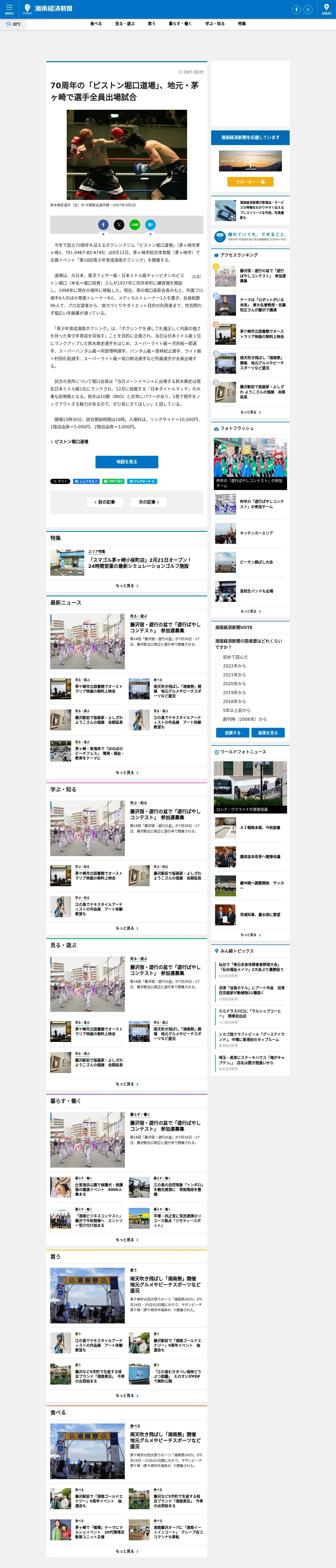The height and width of the screenshot is (1568, 336).
Task: Click the camera icon beside フォトフラッシュ
Action: pyautogui.click(x=216, y=429)
